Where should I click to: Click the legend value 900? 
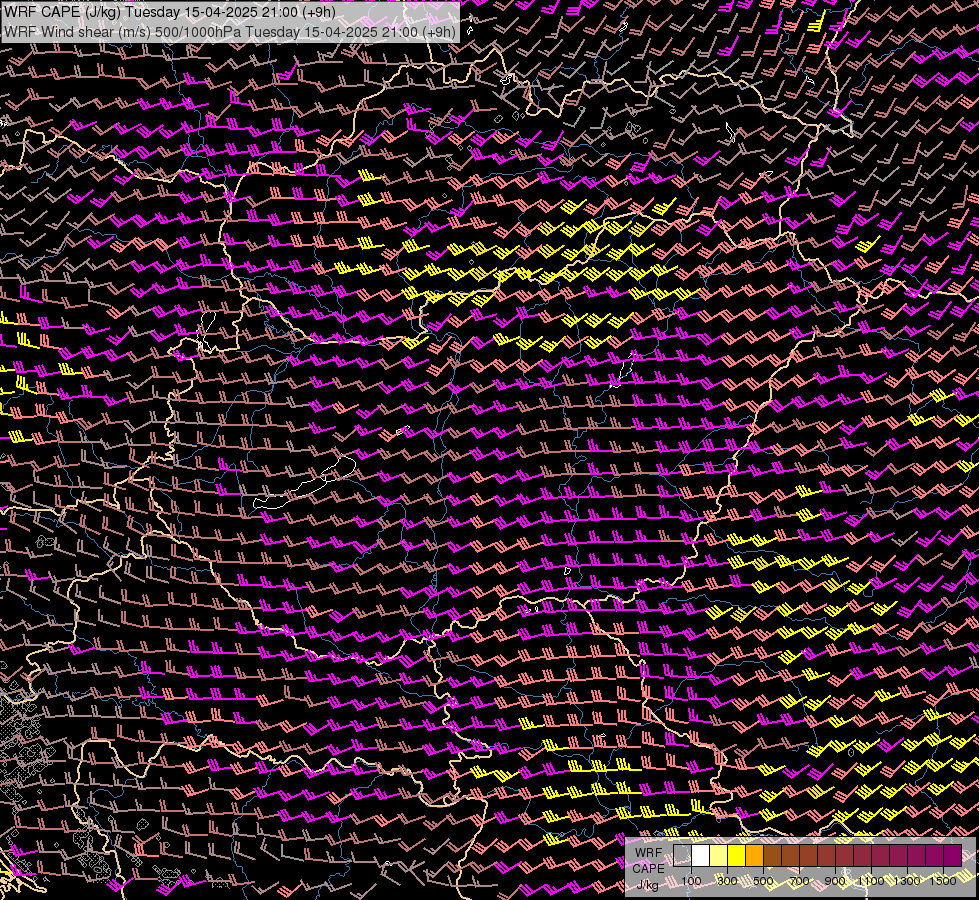point(835,881)
